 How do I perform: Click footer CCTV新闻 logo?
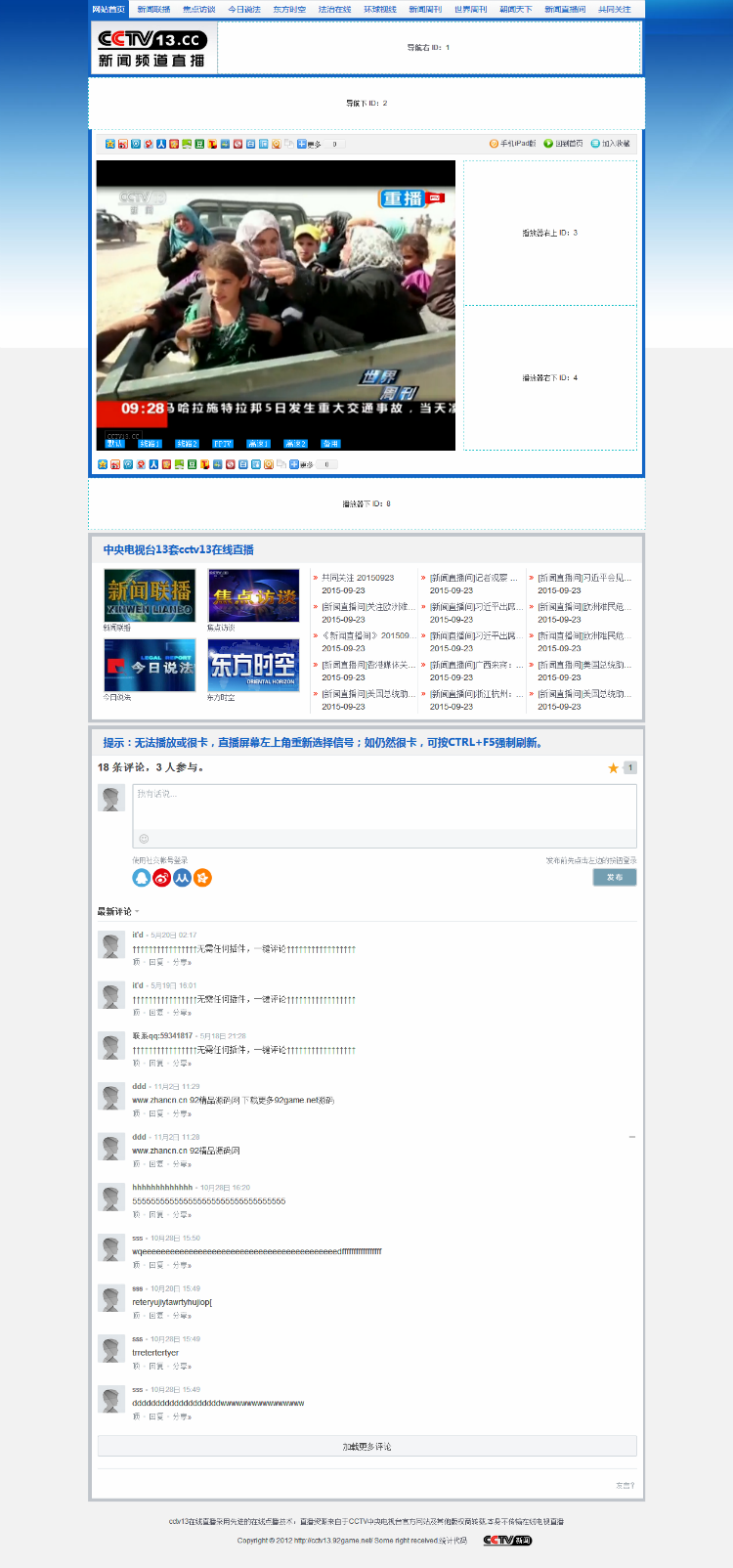507,1541
